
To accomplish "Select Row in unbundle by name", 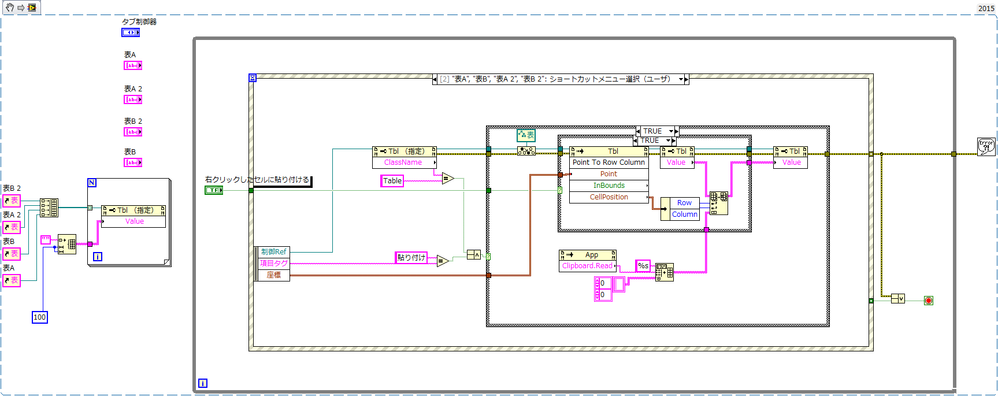I will 684,202.
